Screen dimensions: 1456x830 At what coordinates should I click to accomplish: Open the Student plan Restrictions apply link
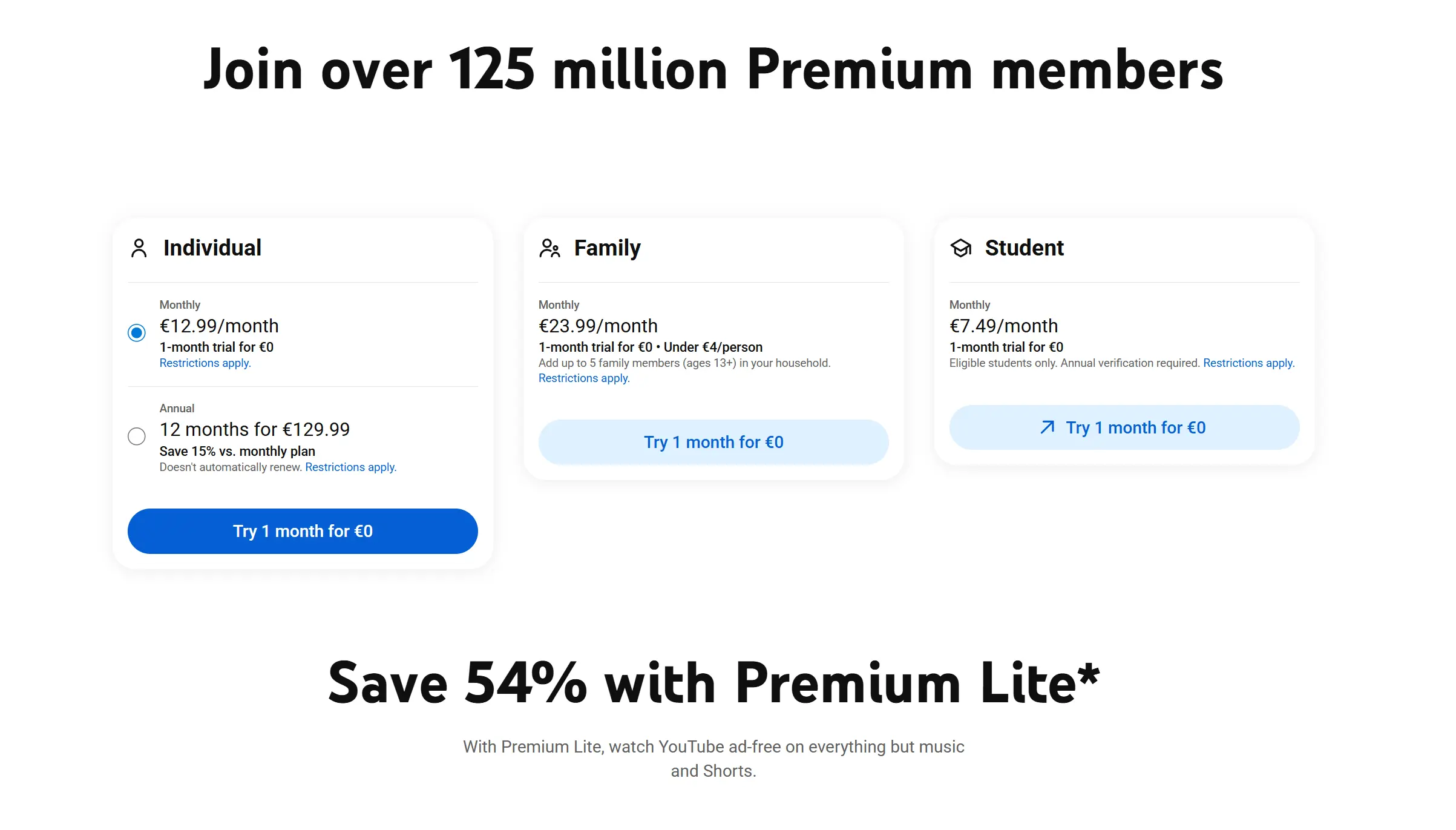(x=1248, y=363)
